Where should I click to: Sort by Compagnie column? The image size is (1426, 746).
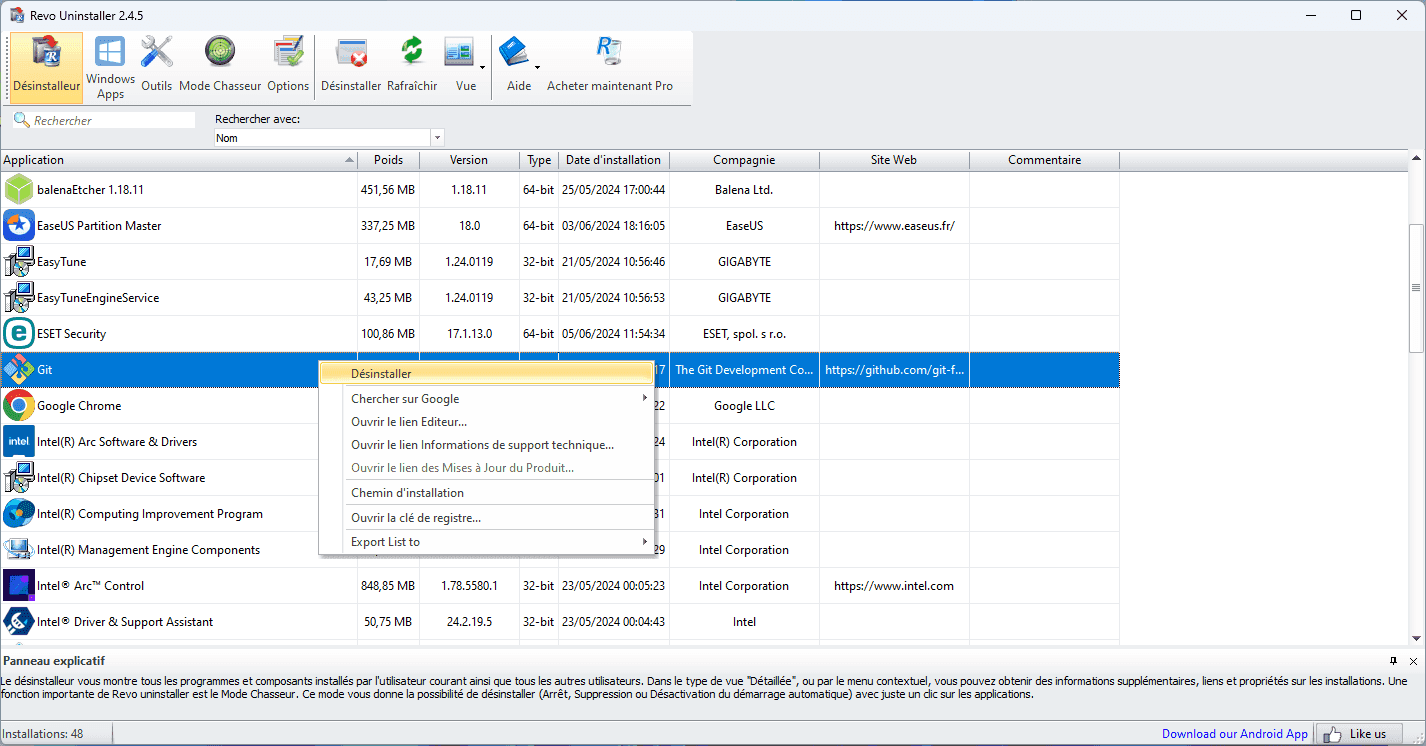[744, 160]
